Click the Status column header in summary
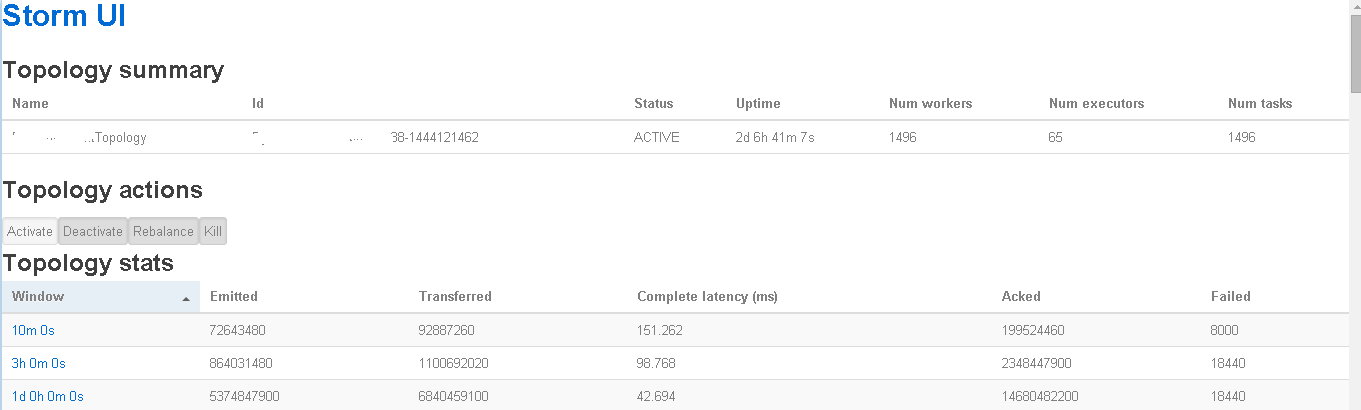Screen dimensions: 1361x410 (x=653, y=104)
